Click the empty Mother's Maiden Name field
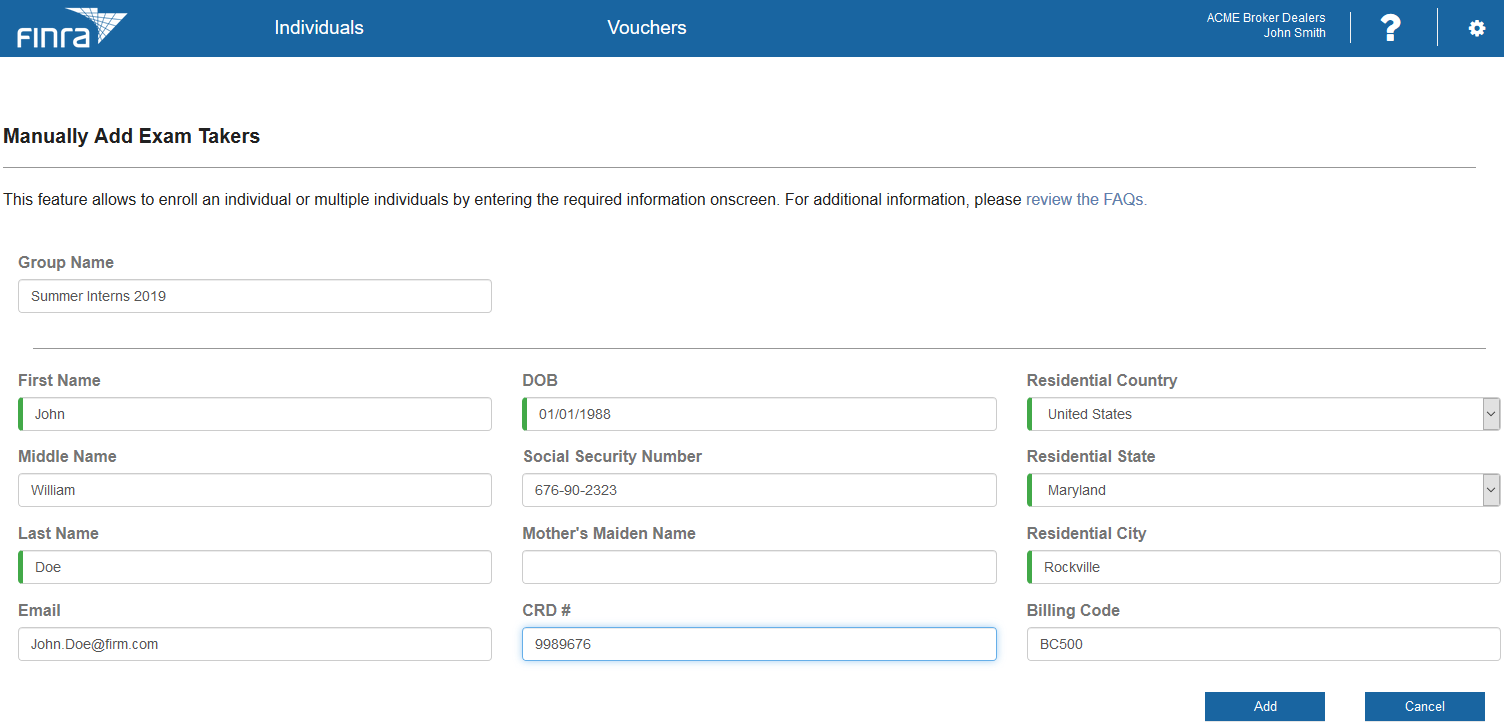This screenshot has height=722, width=1504. (759, 567)
